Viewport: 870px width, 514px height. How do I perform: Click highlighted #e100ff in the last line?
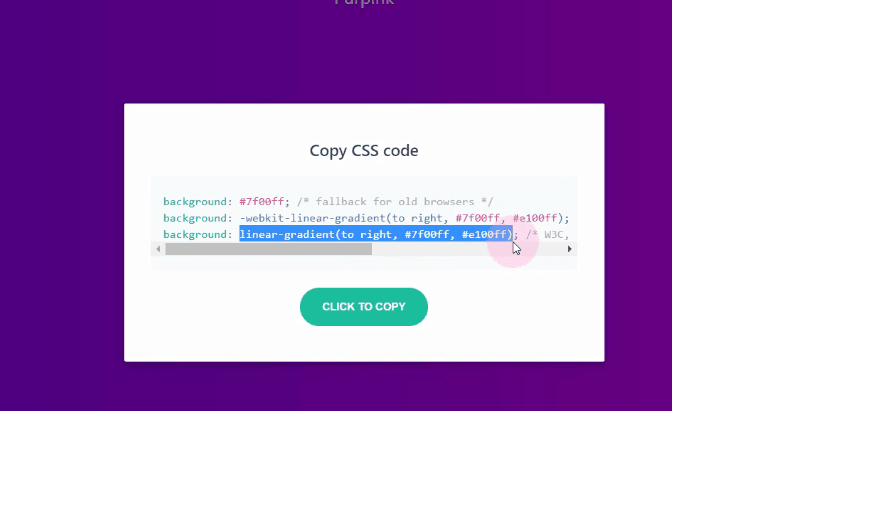pyautogui.click(x=484, y=234)
